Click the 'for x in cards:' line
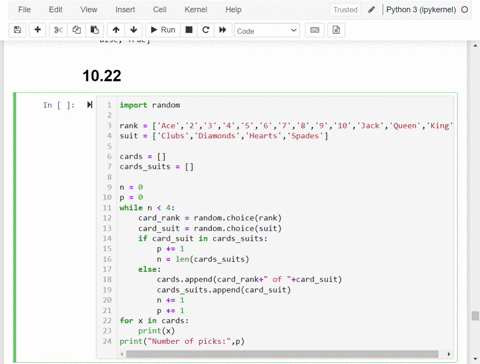 tap(154, 320)
